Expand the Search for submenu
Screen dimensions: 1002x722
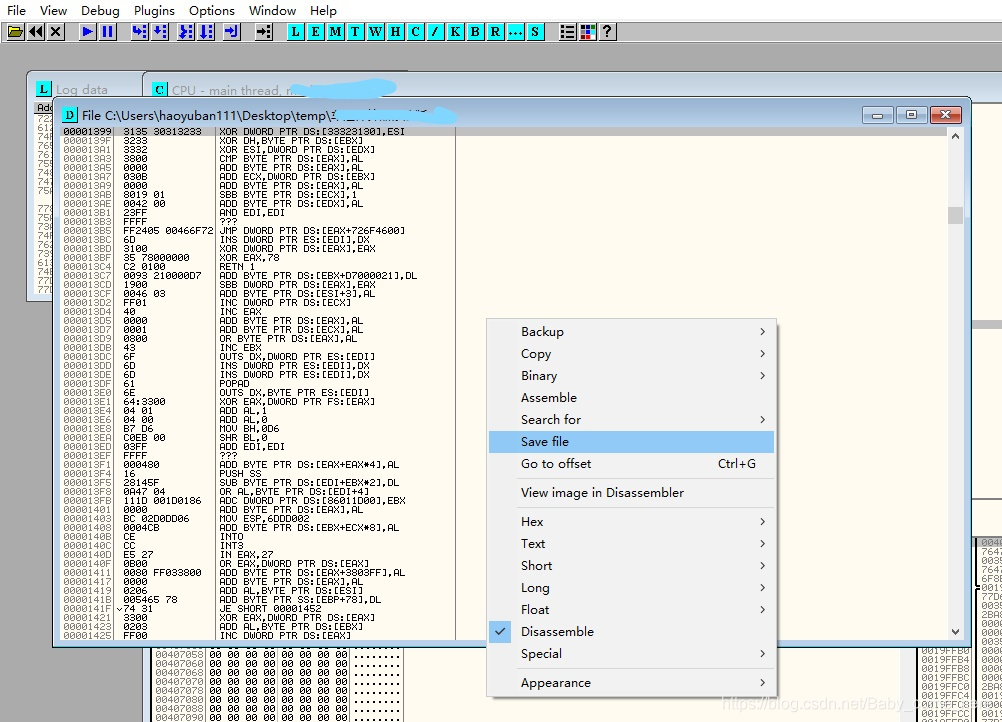631,420
